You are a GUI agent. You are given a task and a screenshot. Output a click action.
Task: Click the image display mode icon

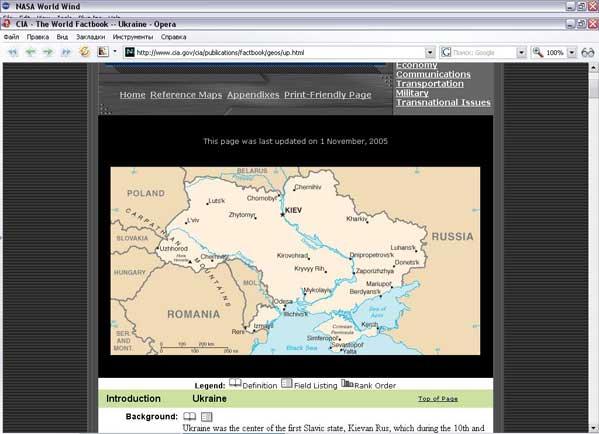tap(103, 52)
